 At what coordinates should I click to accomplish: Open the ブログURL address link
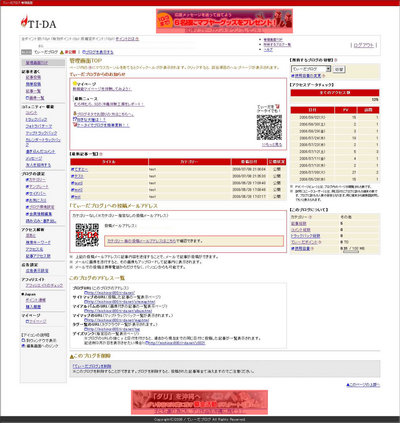(x=111, y=293)
